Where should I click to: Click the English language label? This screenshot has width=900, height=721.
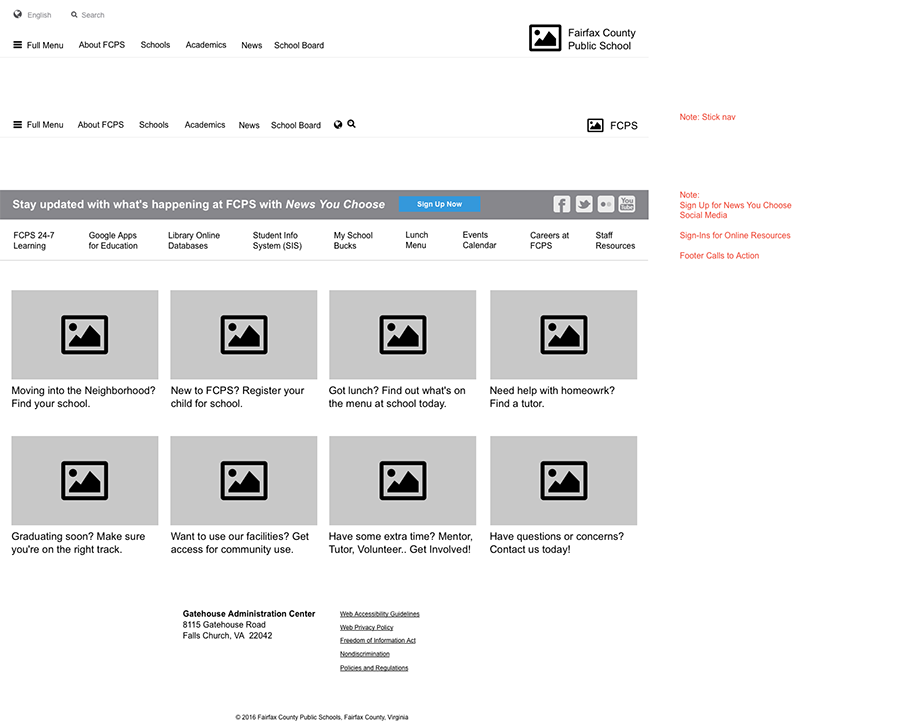[x=39, y=15]
